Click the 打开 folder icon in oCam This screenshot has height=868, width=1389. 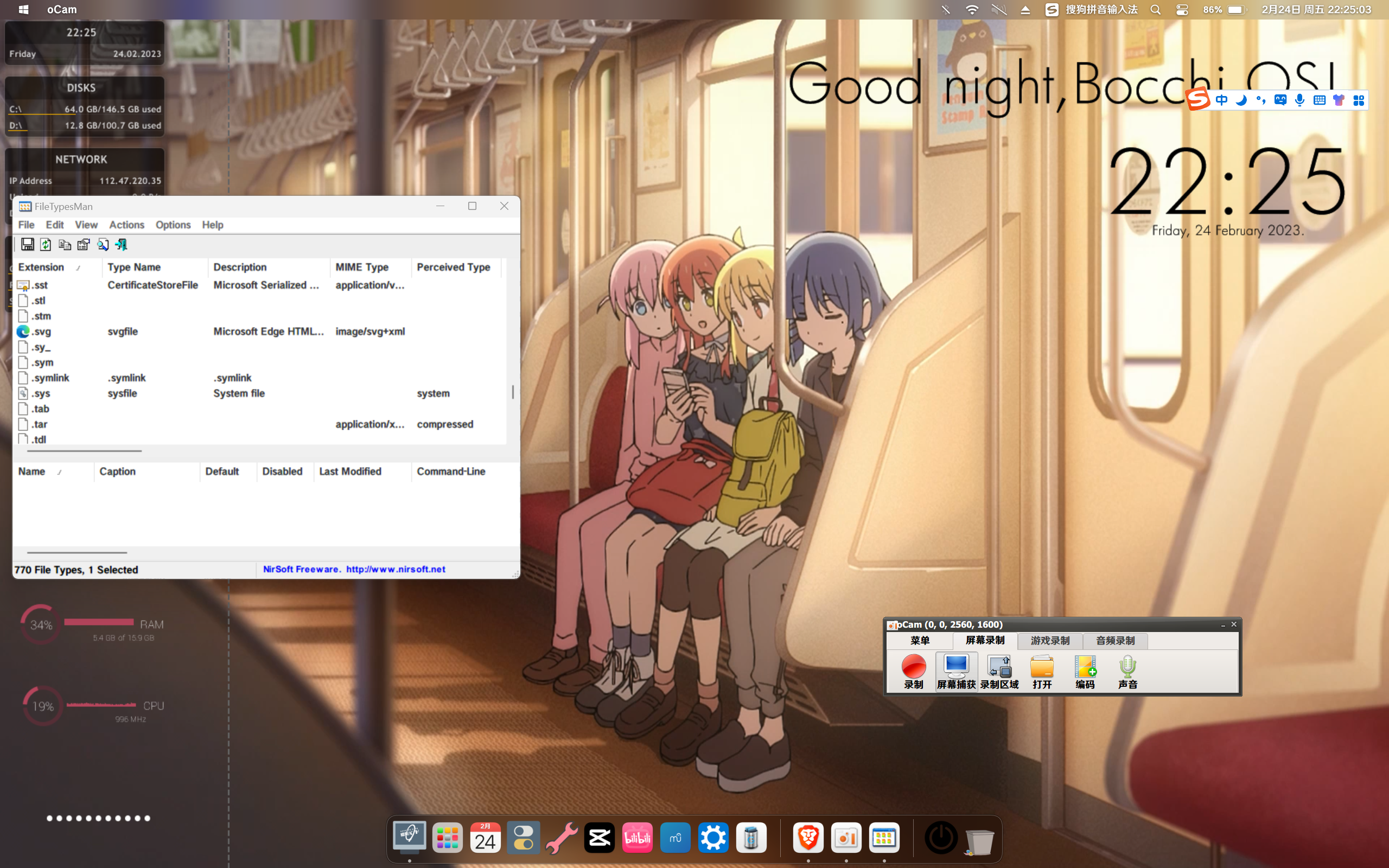[x=1042, y=672]
